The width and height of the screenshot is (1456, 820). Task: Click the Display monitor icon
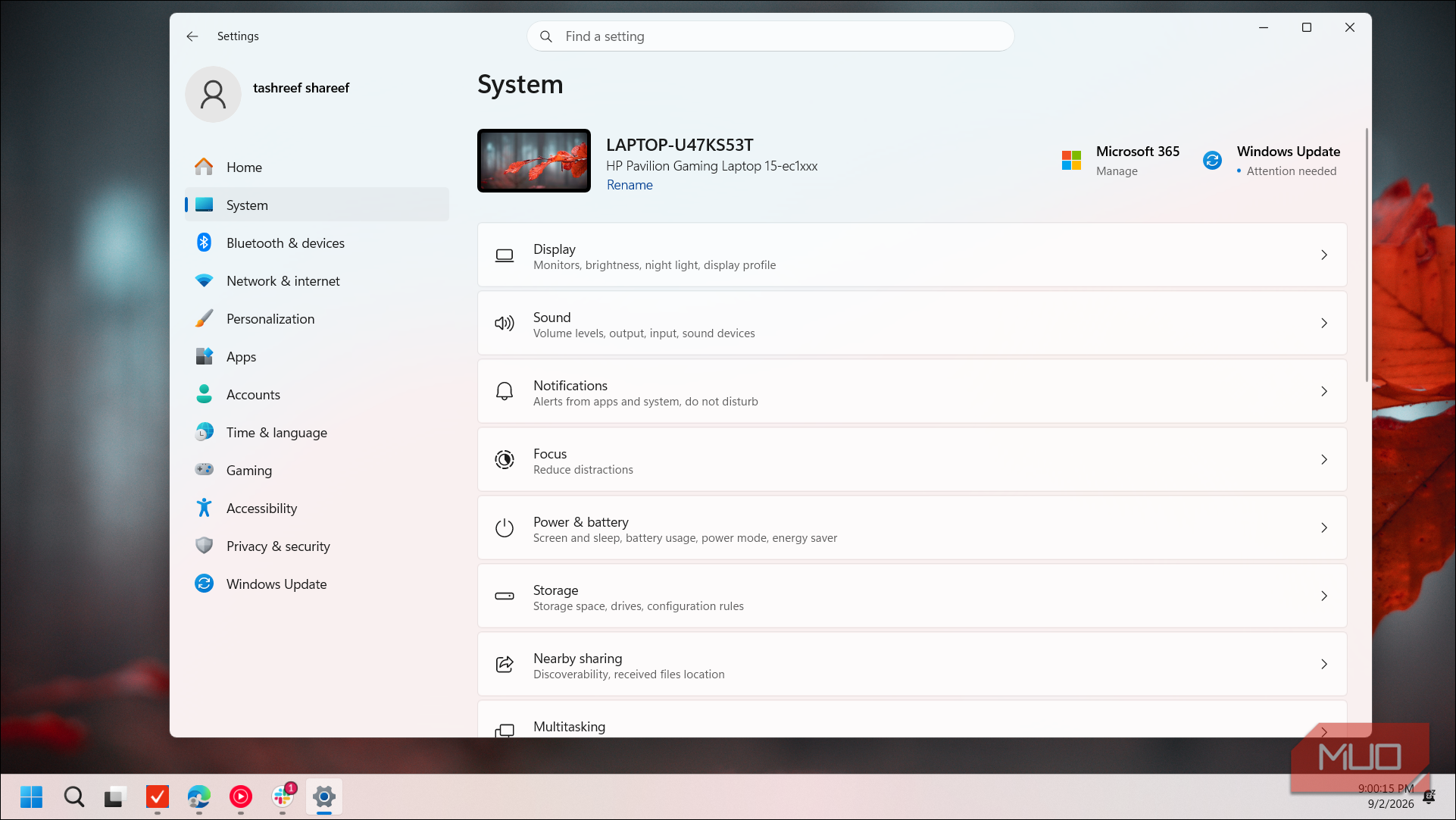click(x=505, y=255)
